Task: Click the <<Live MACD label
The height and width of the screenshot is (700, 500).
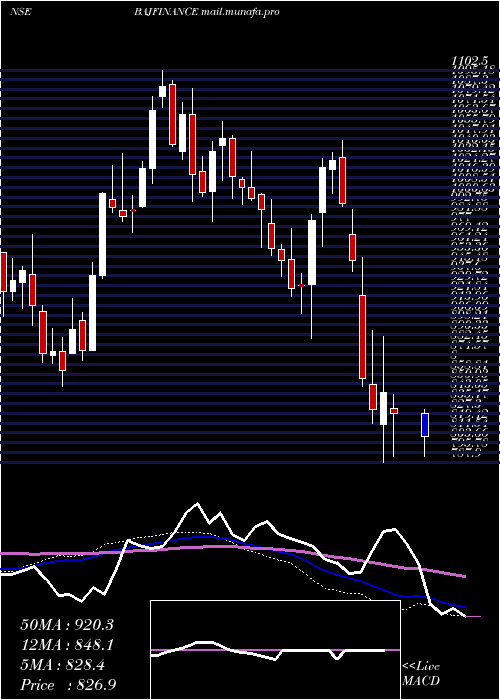Action: click(x=421, y=674)
